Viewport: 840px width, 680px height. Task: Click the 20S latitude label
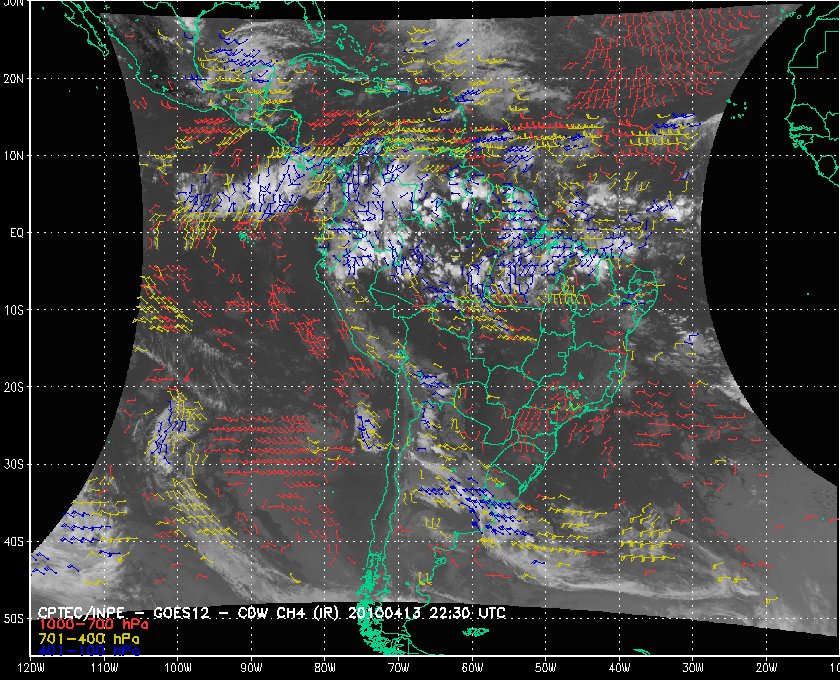pos(14,387)
